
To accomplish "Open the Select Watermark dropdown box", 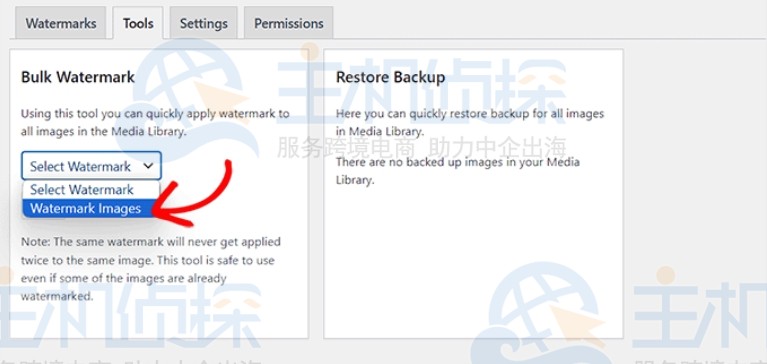I will click(x=91, y=166).
